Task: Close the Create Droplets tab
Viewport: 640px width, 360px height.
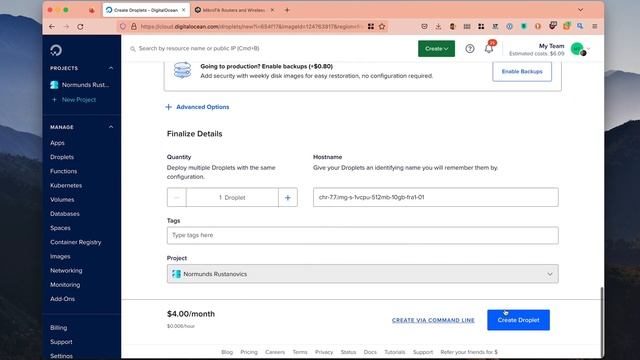Action: tap(183, 10)
